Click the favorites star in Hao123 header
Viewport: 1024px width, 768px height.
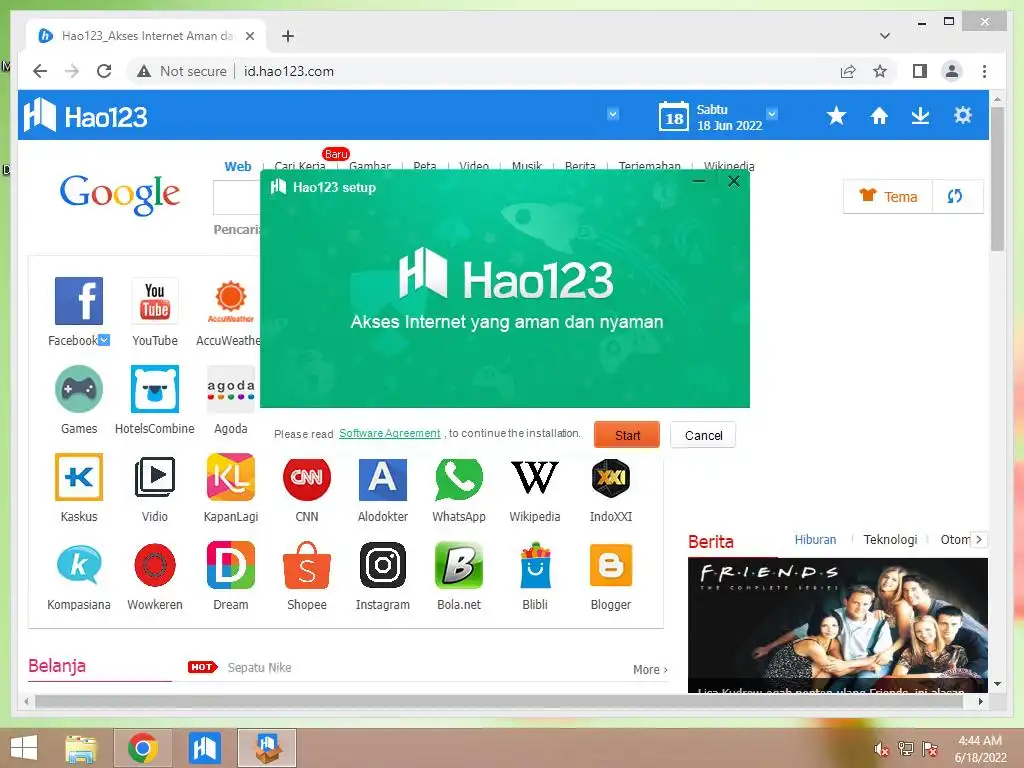(837, 116)
